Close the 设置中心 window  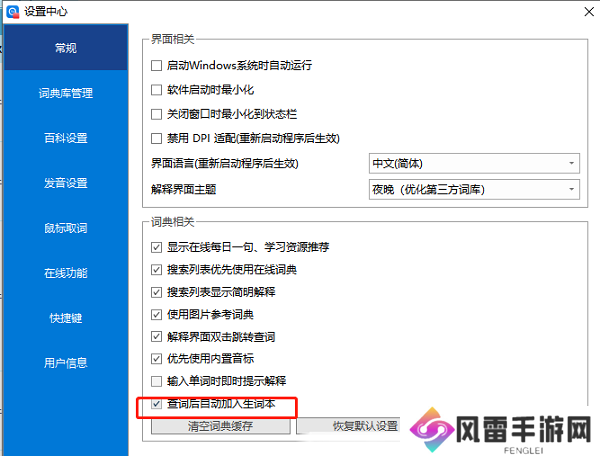tap(589, 12)
